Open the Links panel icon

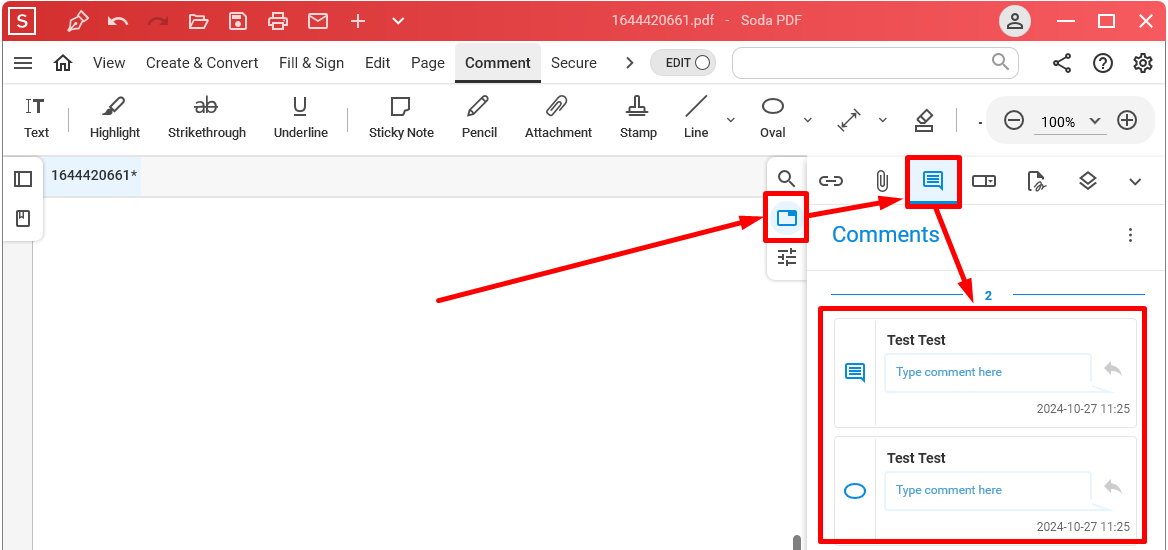(831, 180)
